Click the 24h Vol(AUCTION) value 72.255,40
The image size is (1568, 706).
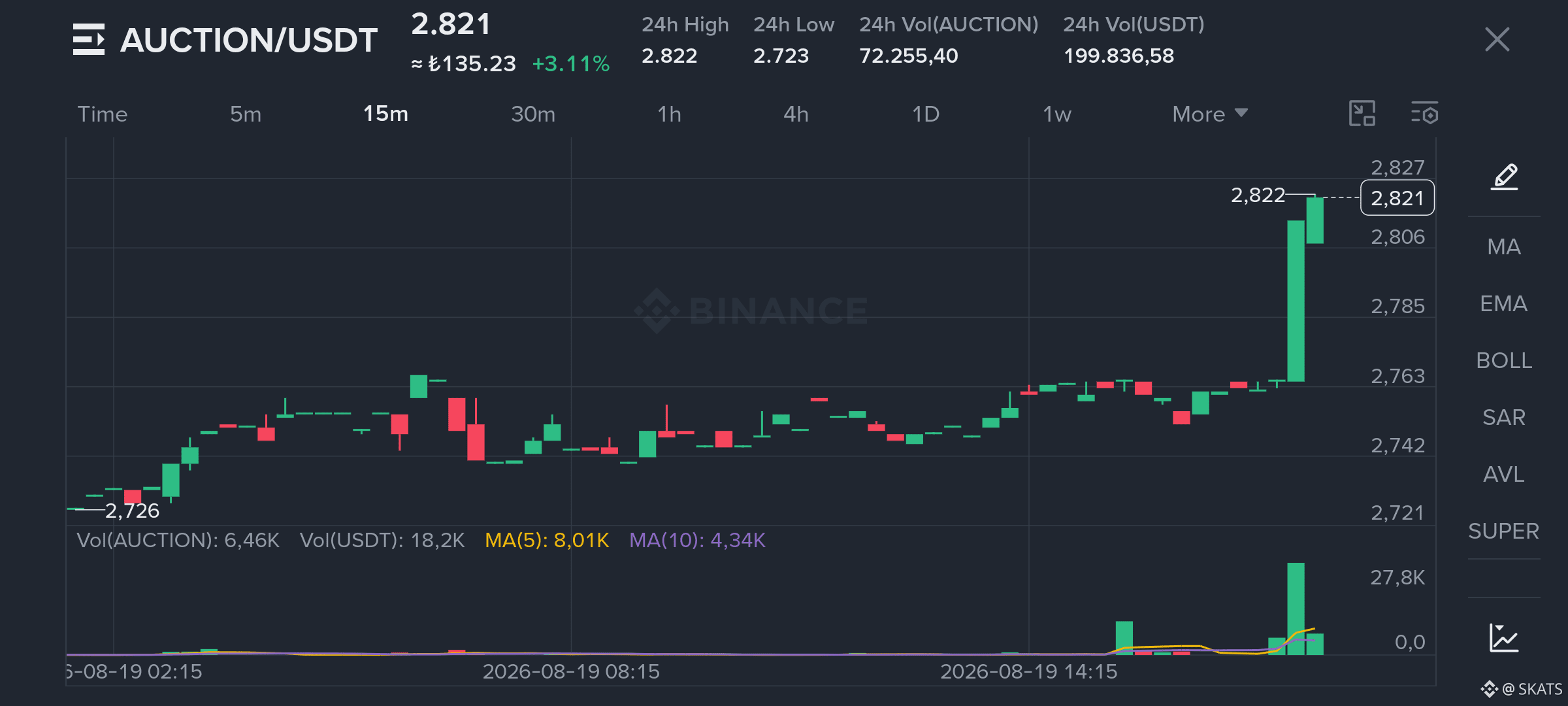(908, 56)
